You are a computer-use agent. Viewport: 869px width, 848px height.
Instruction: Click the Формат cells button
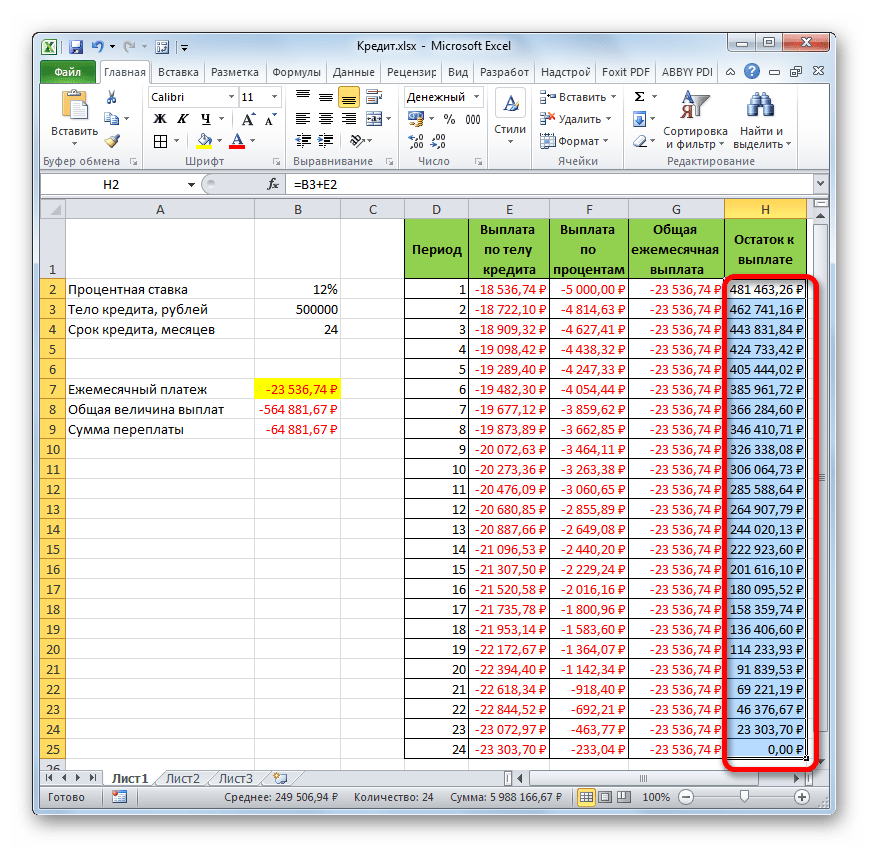pyautogui.click(x=574, y=141)
